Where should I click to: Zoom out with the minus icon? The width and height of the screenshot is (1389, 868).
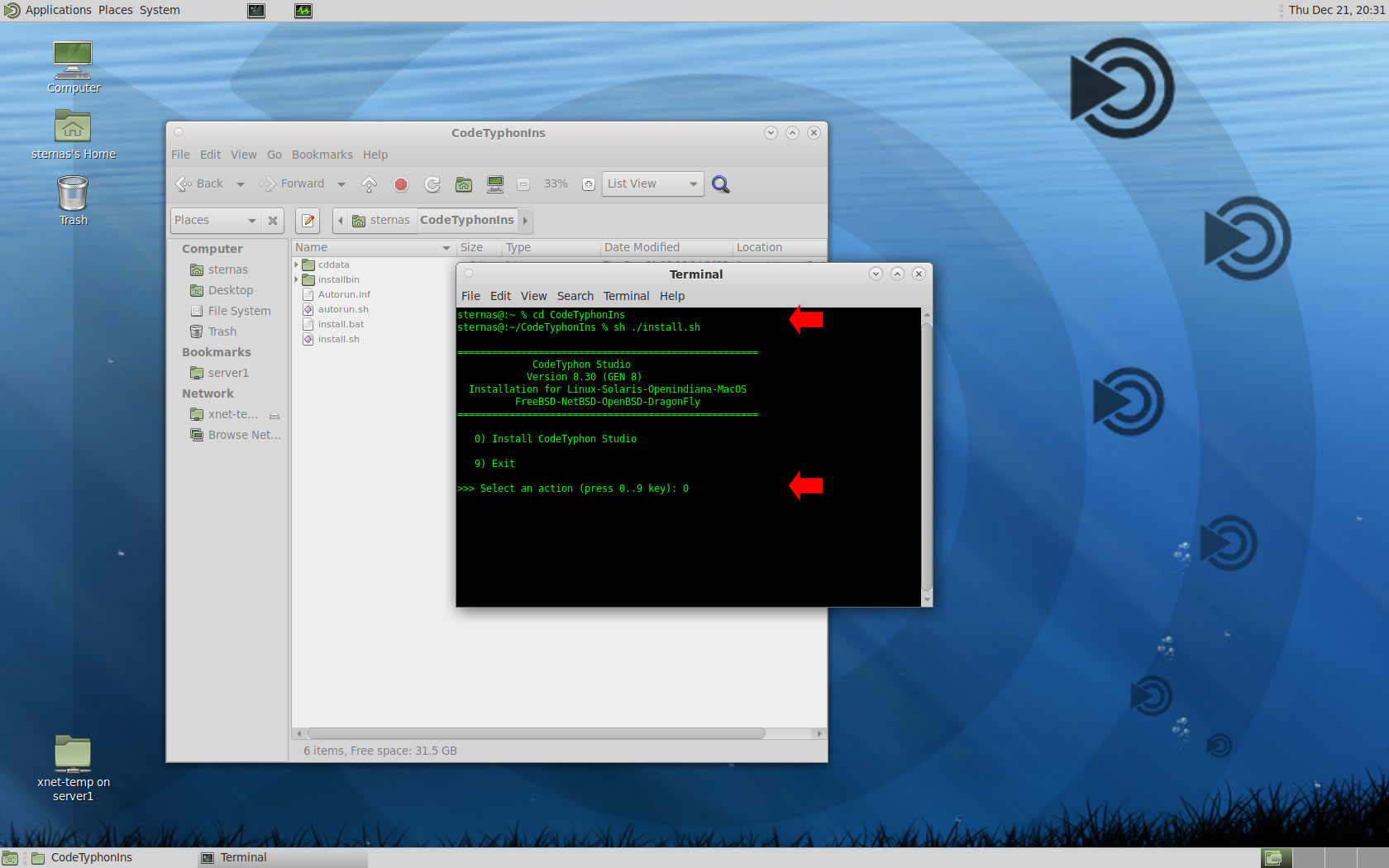(x=523, y=184)
